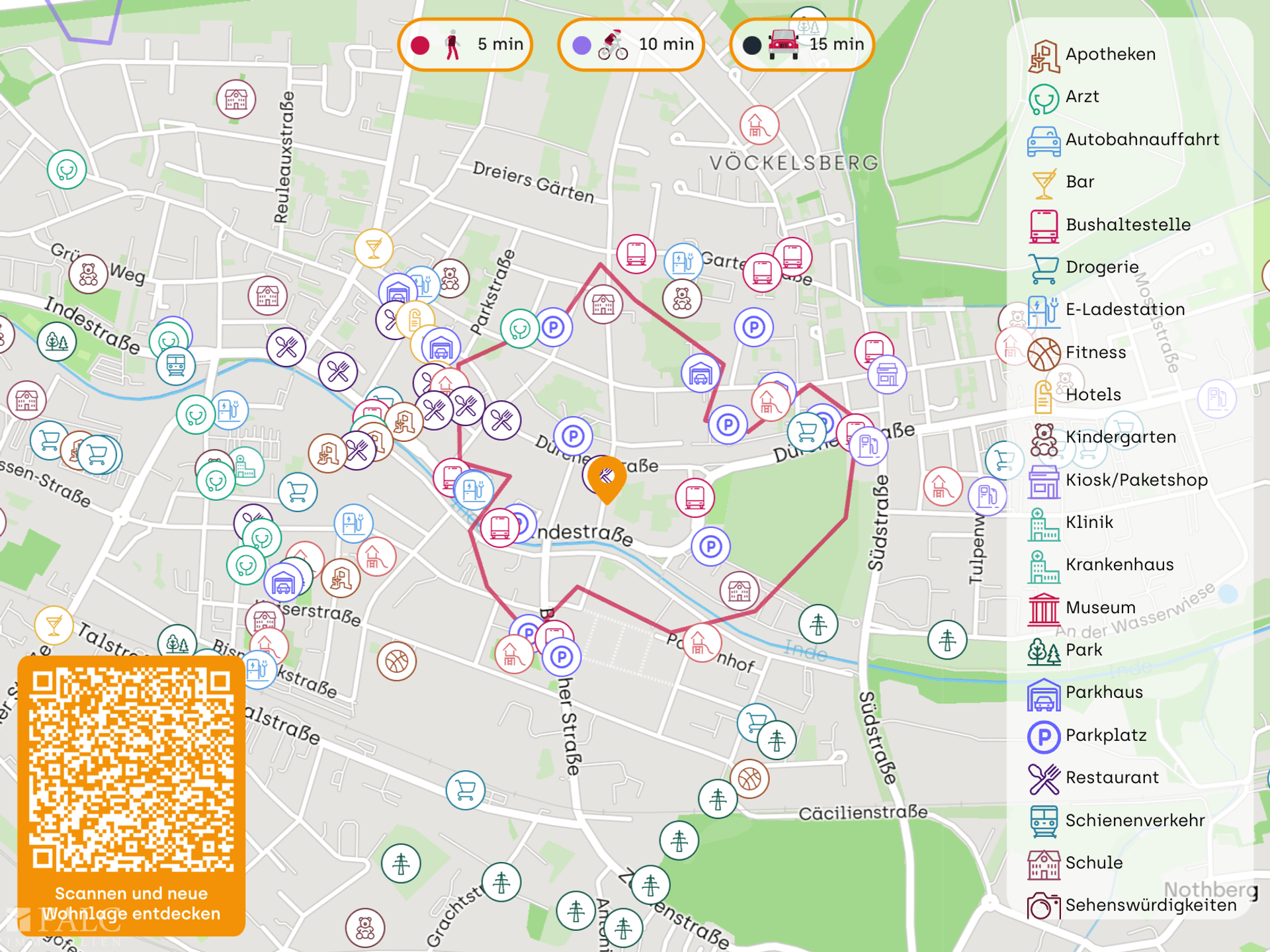1270x952 pixels.
Task: Click 'Scannen und neue Wohnlage entdecken' text
Action: (x=131, y=904)
